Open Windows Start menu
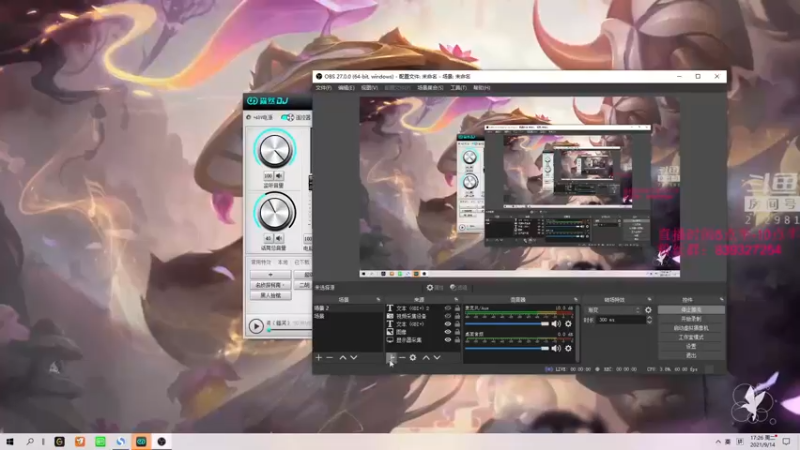800x450 pixels. 9,441
